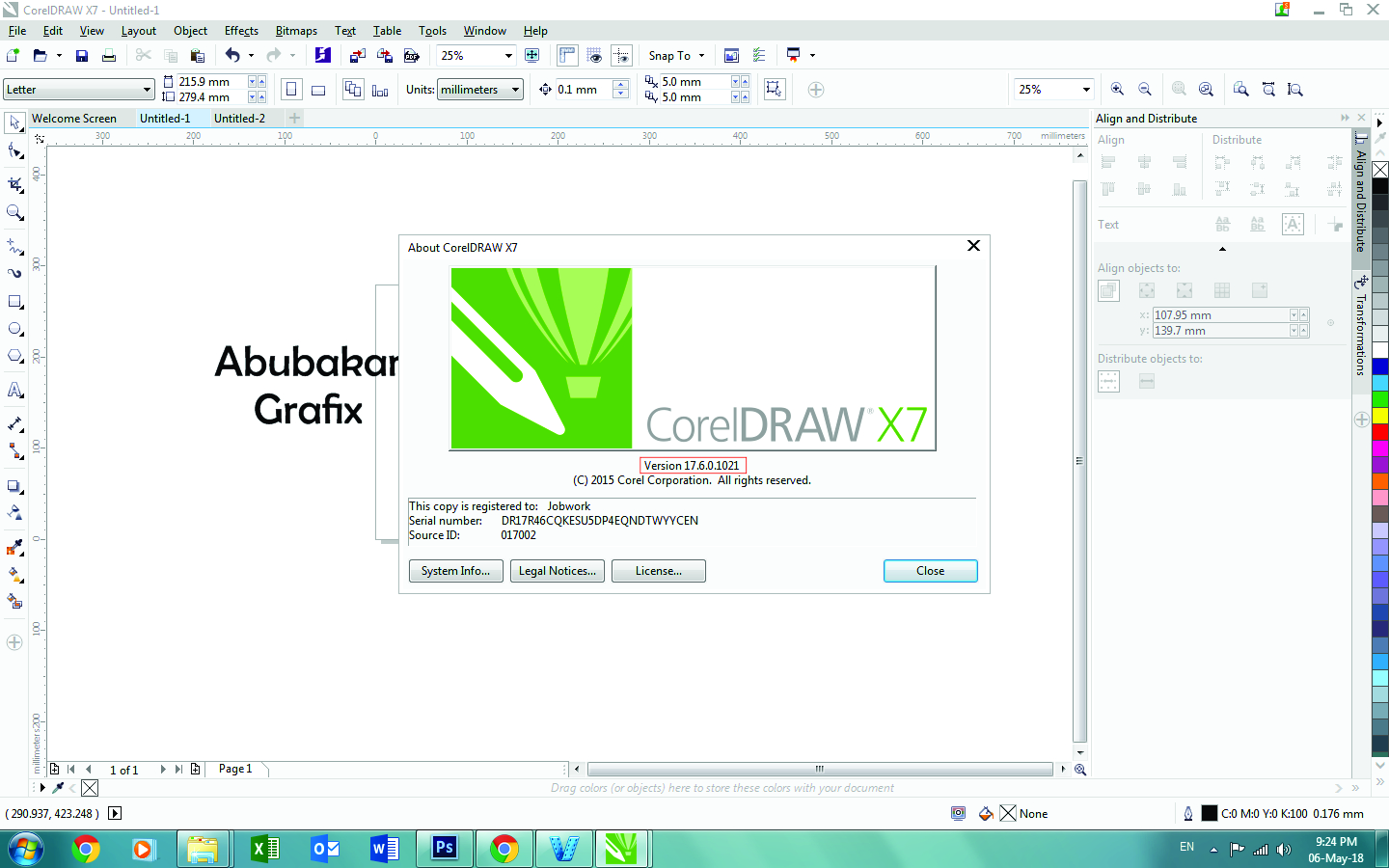Image resolution: width=1389 pixels, height=868 pixels.
Task: Open the Window menu
Action: tap(484, 31)
